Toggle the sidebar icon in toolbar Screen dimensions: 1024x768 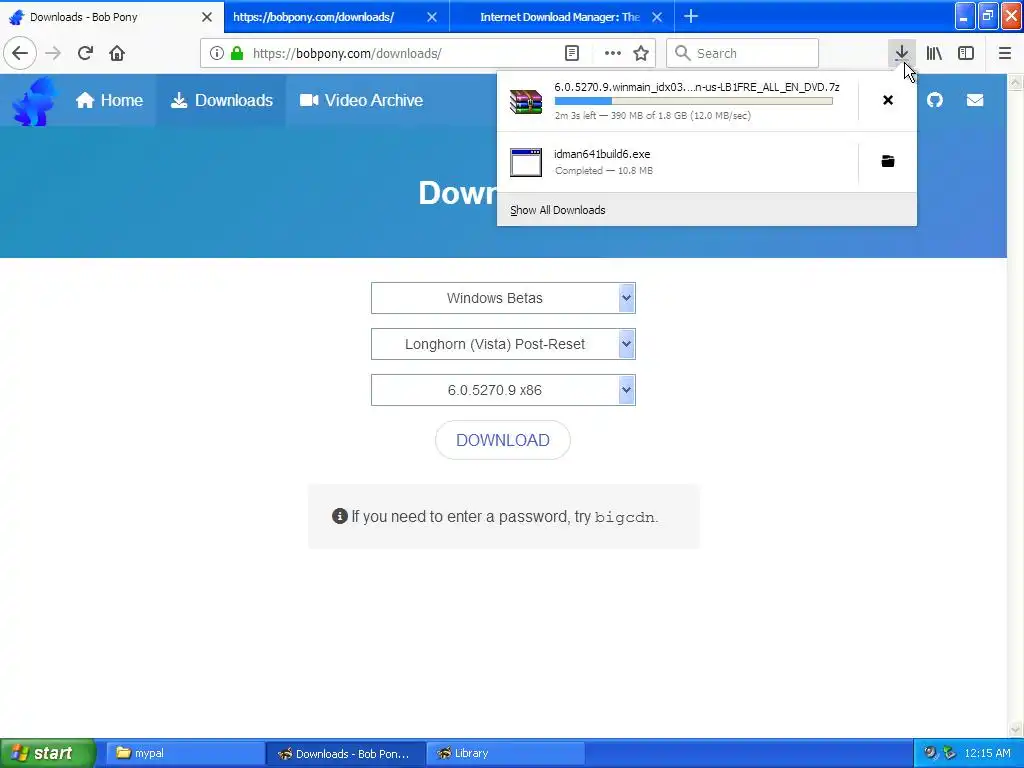point(966,53)
